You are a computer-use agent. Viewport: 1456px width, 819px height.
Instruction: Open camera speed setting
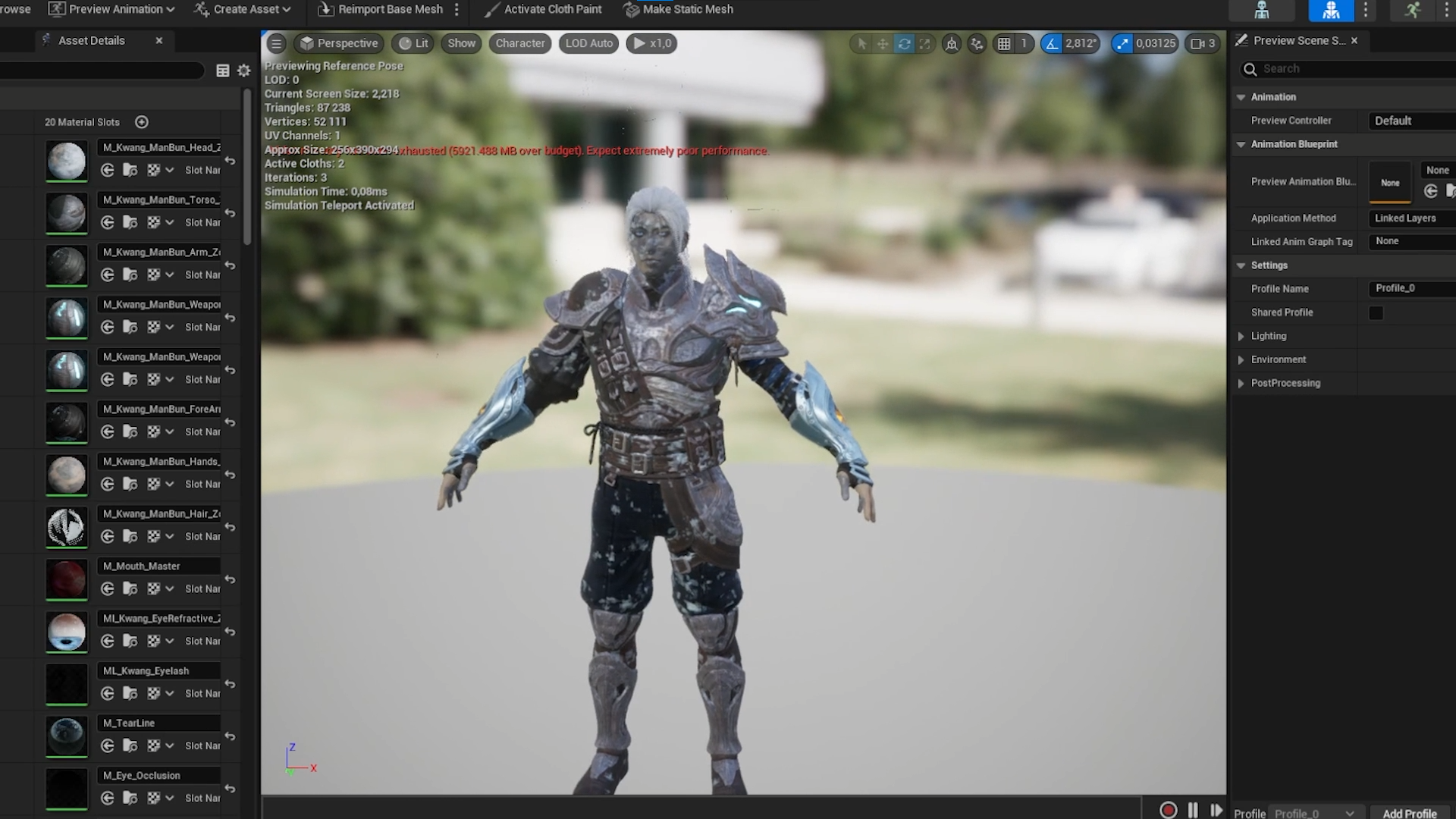point(1203,44)
